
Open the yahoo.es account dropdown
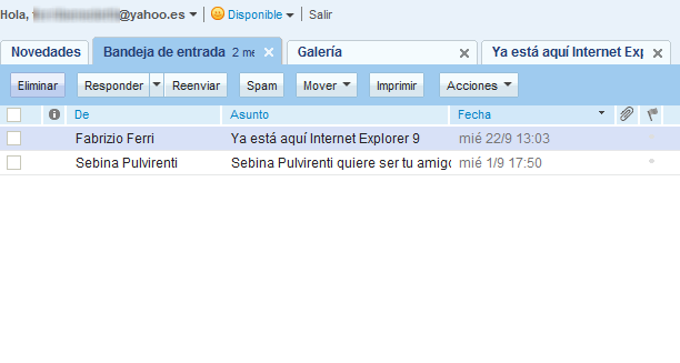193,15
